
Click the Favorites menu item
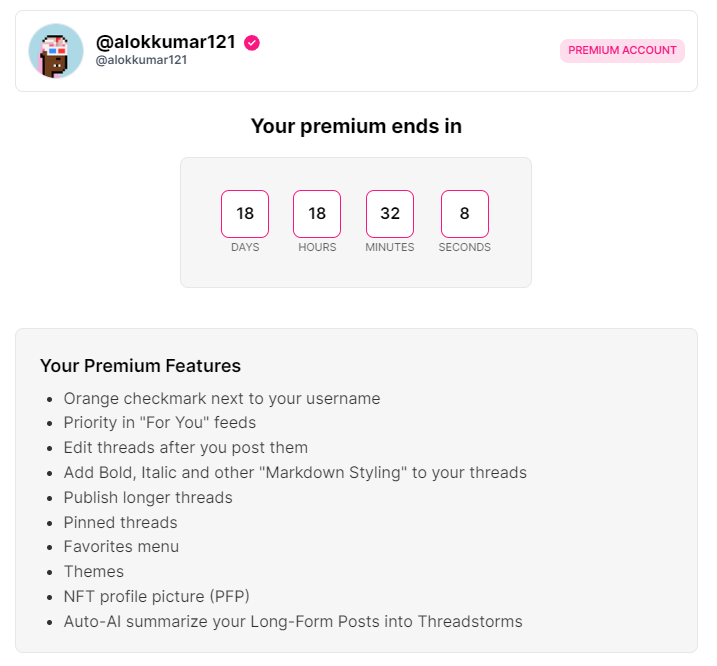(121, 547)
